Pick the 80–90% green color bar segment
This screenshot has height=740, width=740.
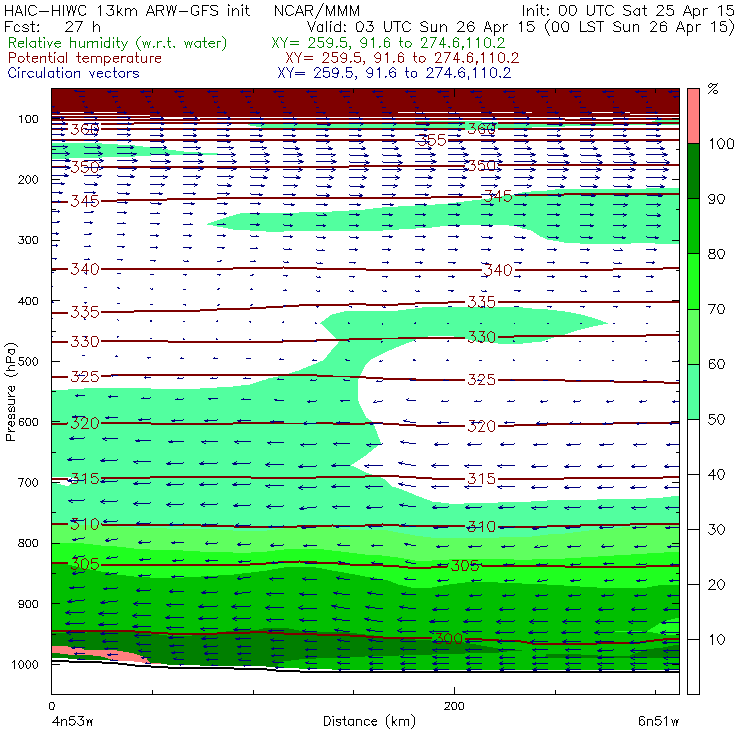point(693,226)
